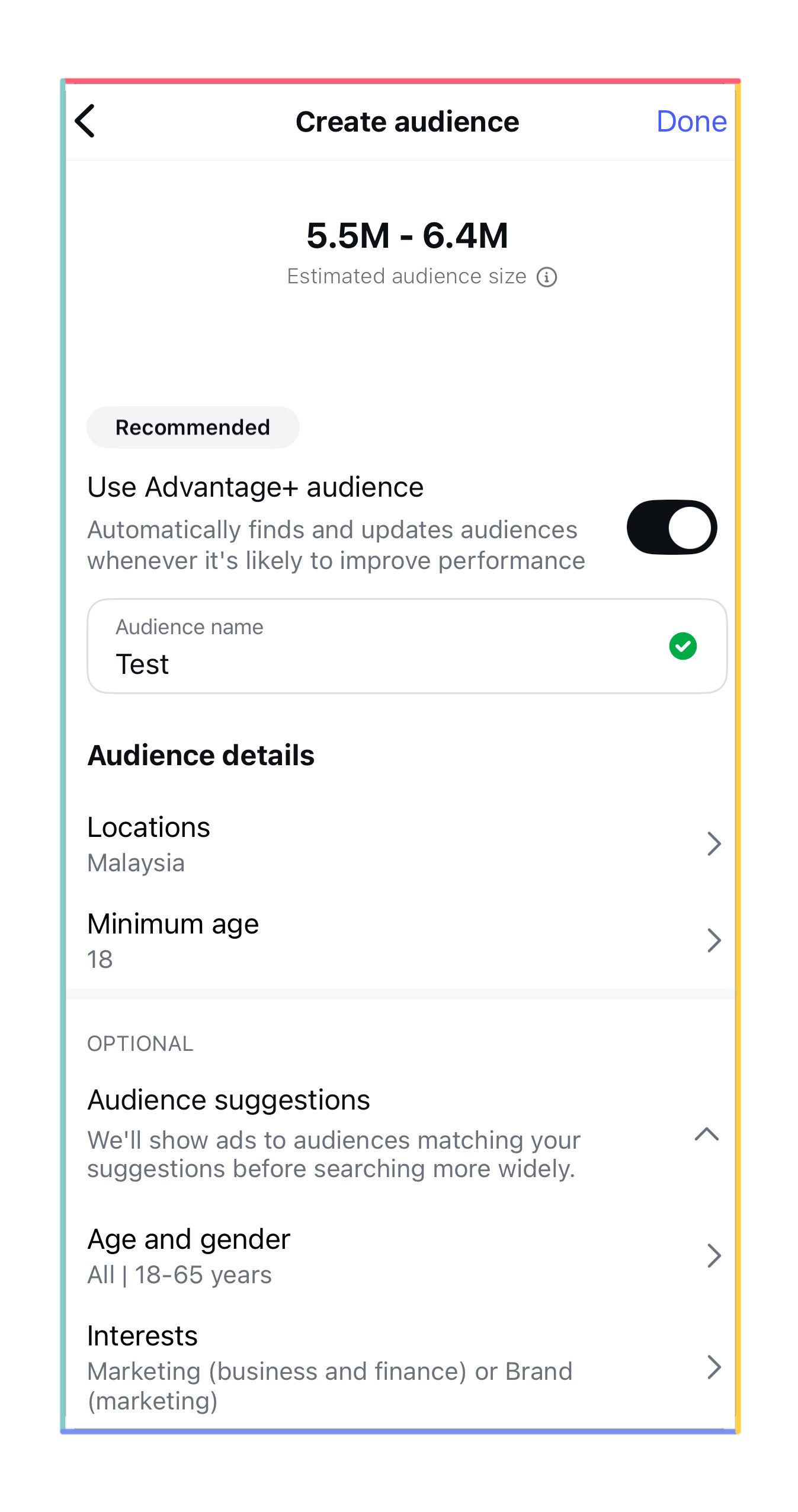Open Interests Marketing or Brand setting
The image size is (798, 1512).
tap(400, 1367)
